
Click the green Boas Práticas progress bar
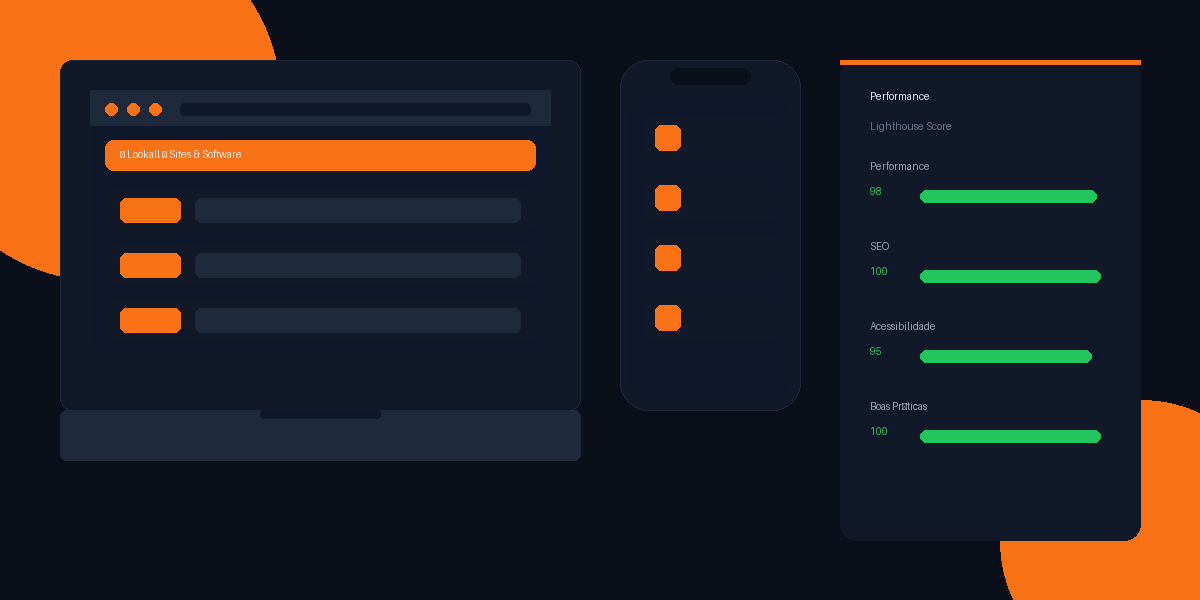pos(1010,436)
